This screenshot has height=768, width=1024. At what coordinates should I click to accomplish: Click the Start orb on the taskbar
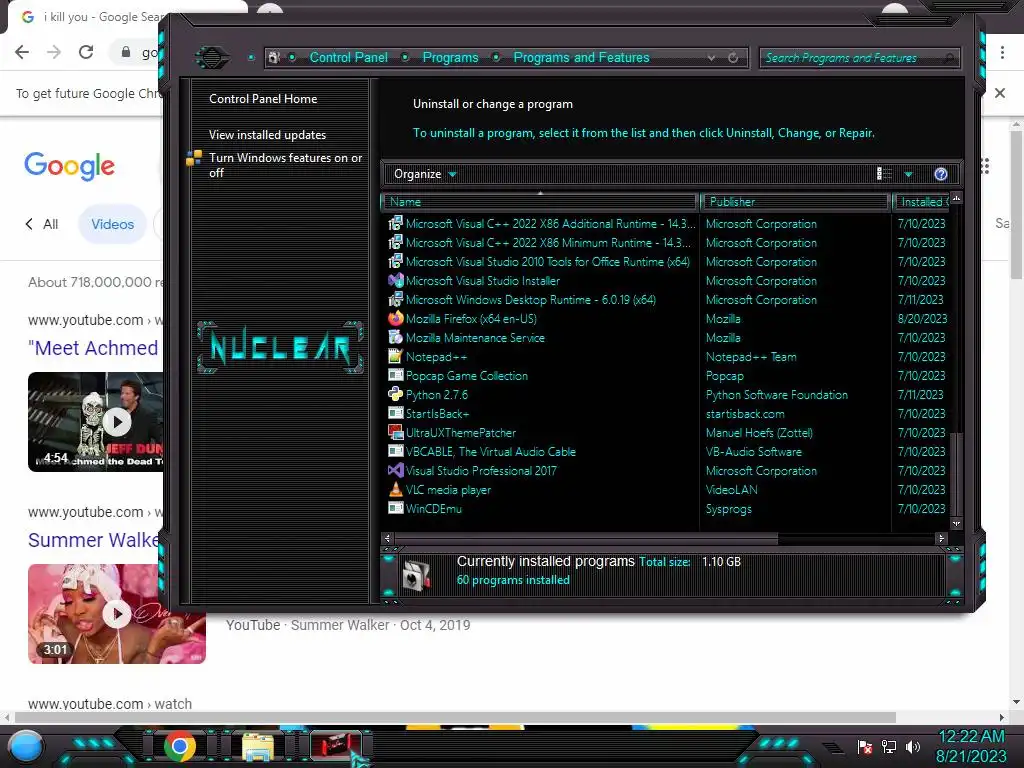tap(25, 747)
